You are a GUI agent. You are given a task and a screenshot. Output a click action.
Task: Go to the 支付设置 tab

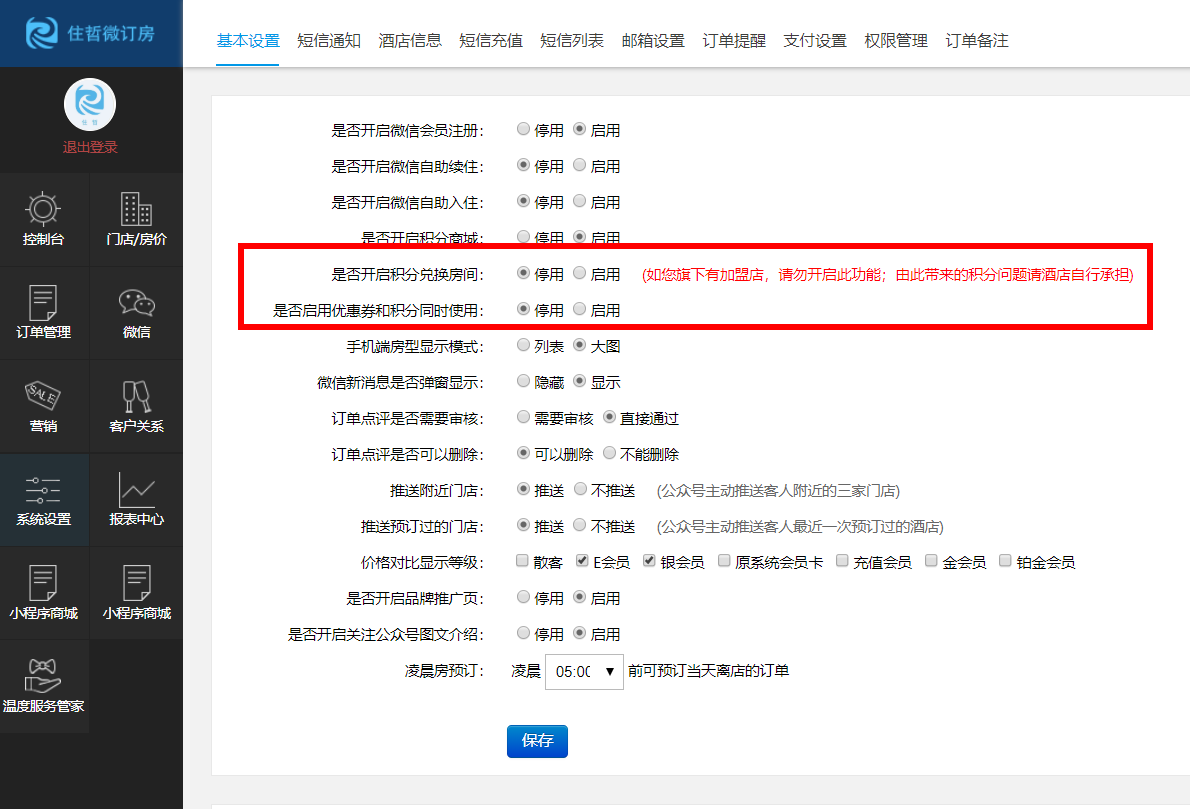pyautogui.click(x=814, y=41)
